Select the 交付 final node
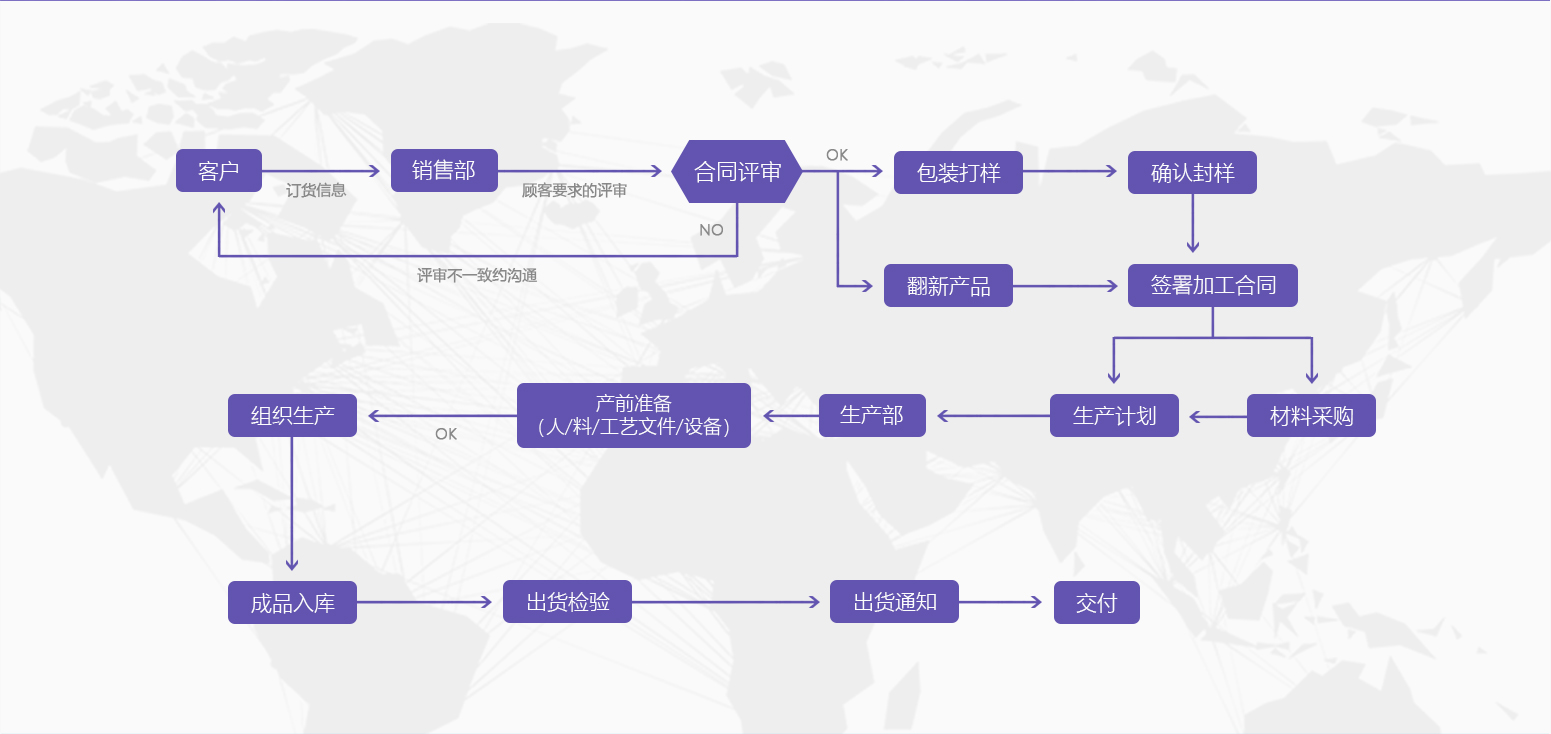 [x=1096, y=603]
